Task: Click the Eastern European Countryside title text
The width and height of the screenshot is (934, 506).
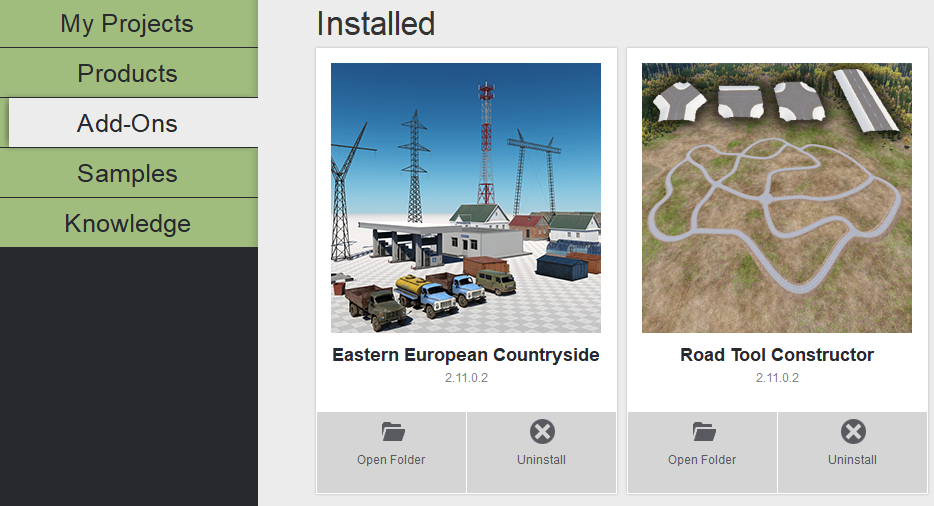Action: click(x=466, y=355)
